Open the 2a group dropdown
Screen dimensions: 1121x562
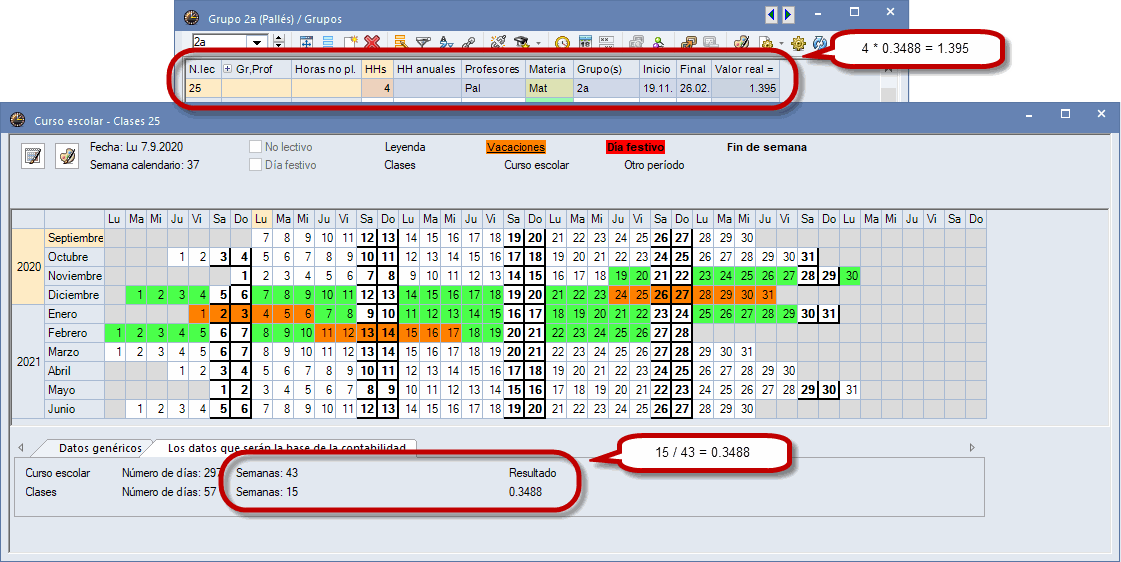(257, 42)
